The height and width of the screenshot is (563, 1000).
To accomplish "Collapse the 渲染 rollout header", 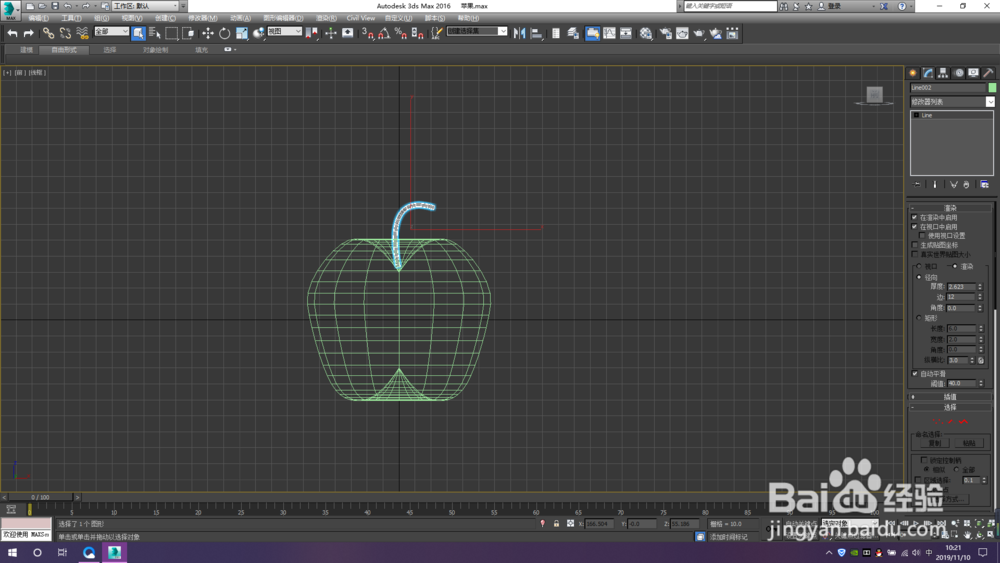I will [x=950, y=208].
